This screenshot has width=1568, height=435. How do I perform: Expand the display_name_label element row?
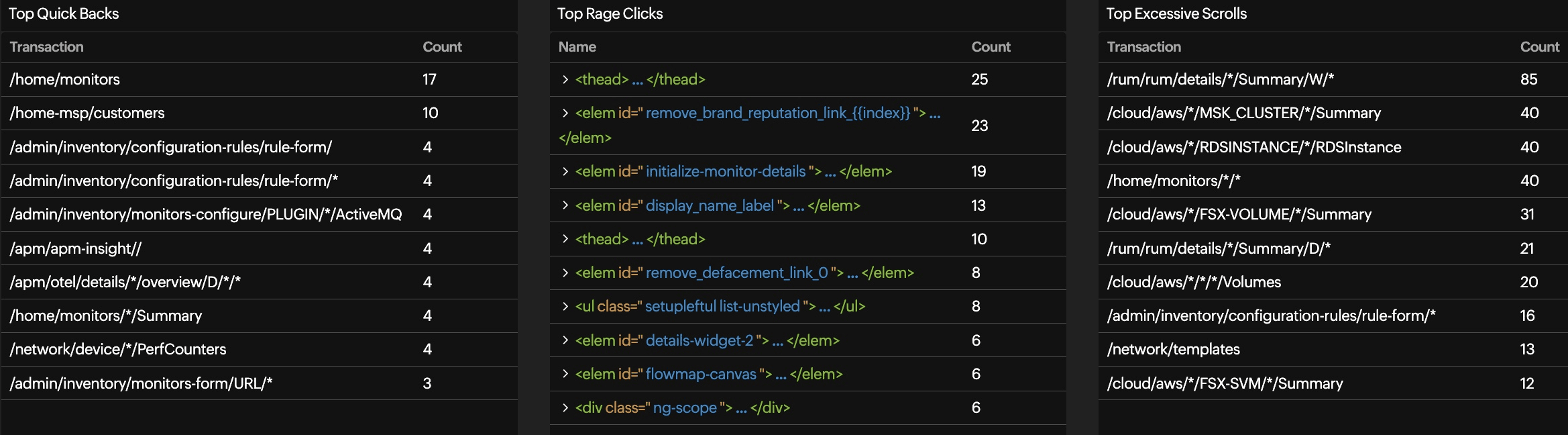[565, 205]
